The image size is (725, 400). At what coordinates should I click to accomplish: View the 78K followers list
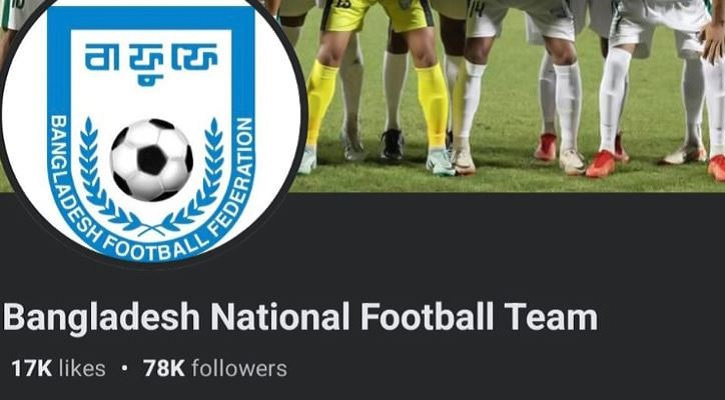tap(215, 369)
